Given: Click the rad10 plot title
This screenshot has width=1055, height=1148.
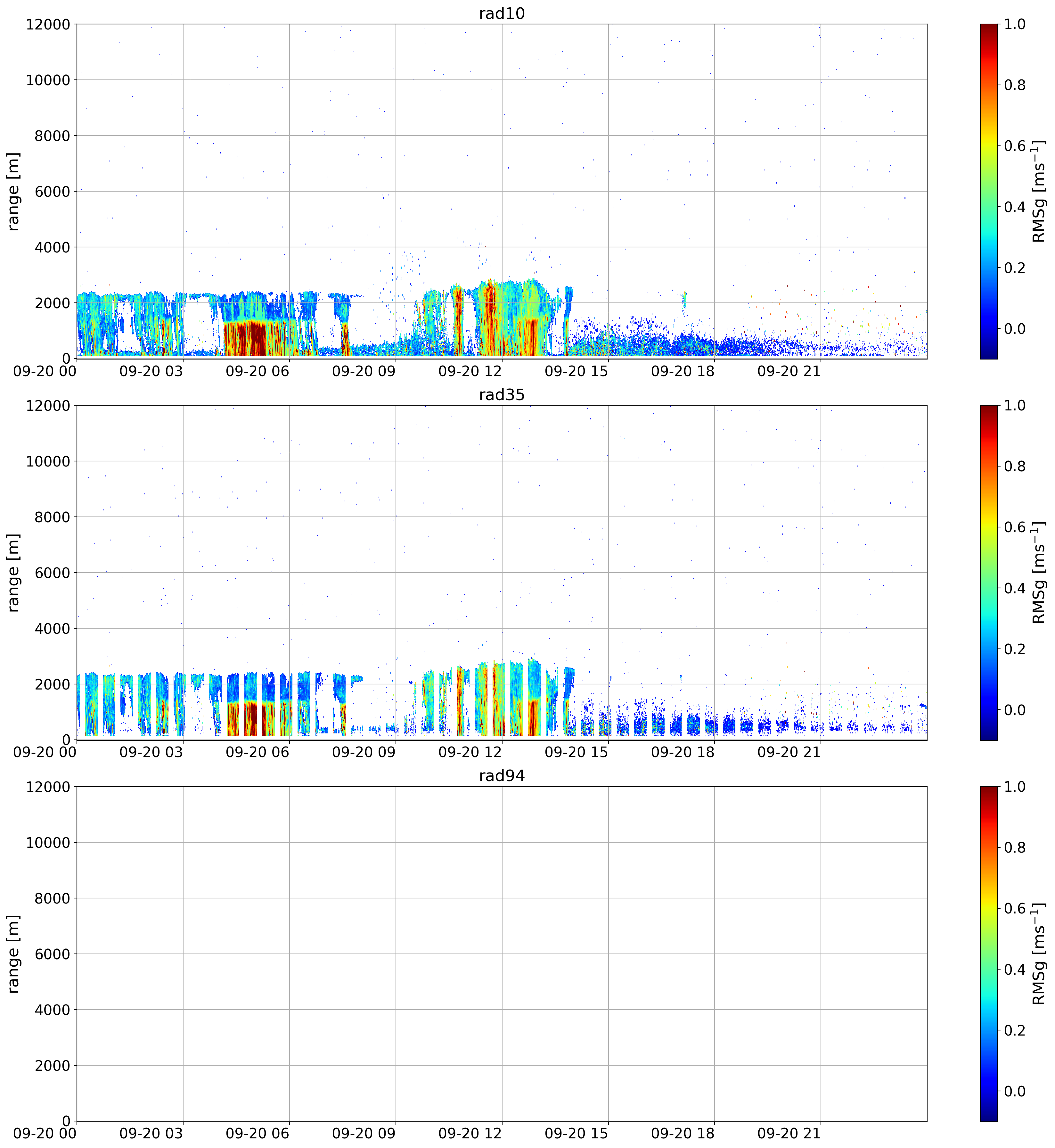Looking at the screenshot, I should pos(501,14).
